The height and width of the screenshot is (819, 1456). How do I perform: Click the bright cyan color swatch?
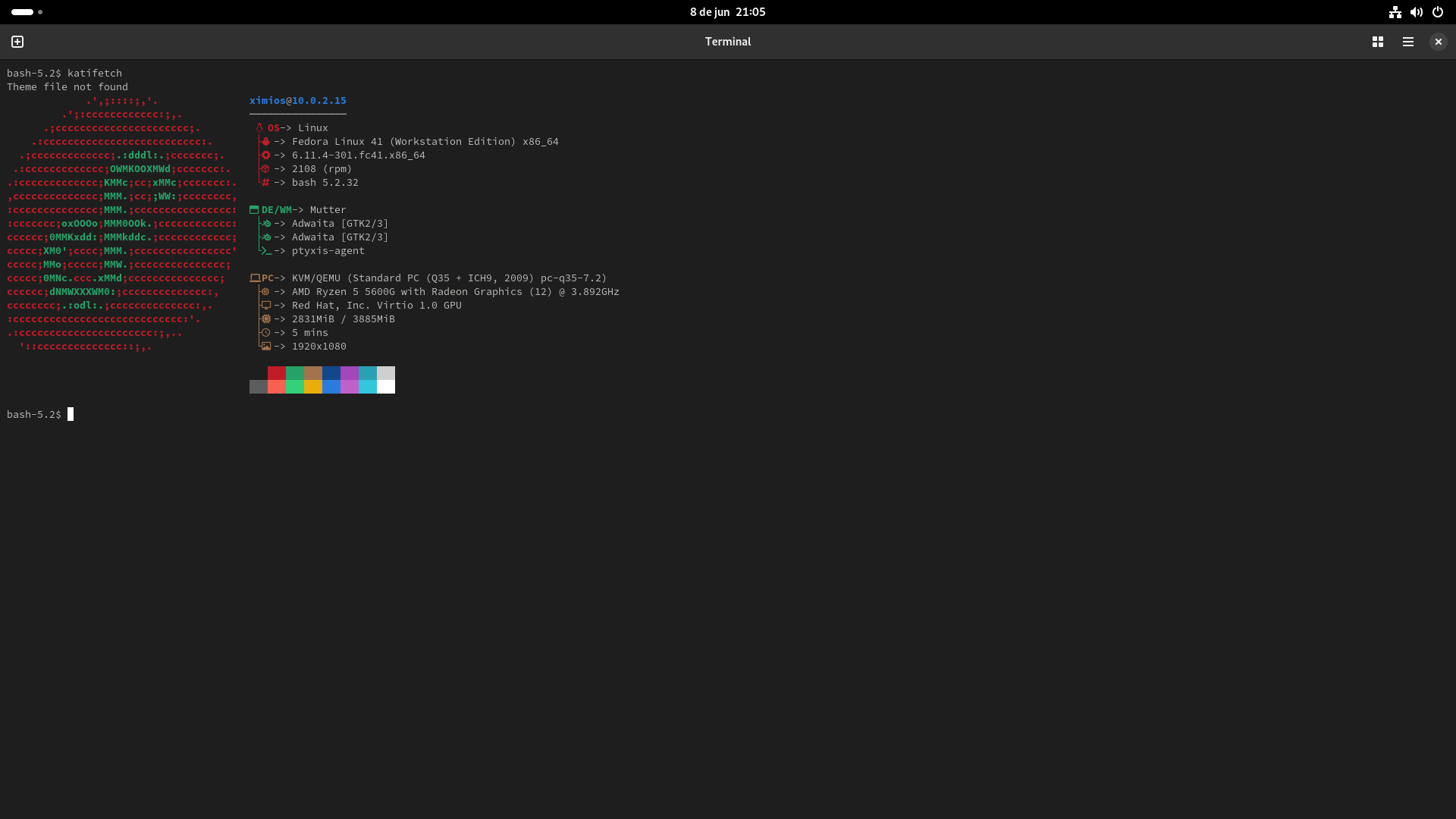click(368, 387)
